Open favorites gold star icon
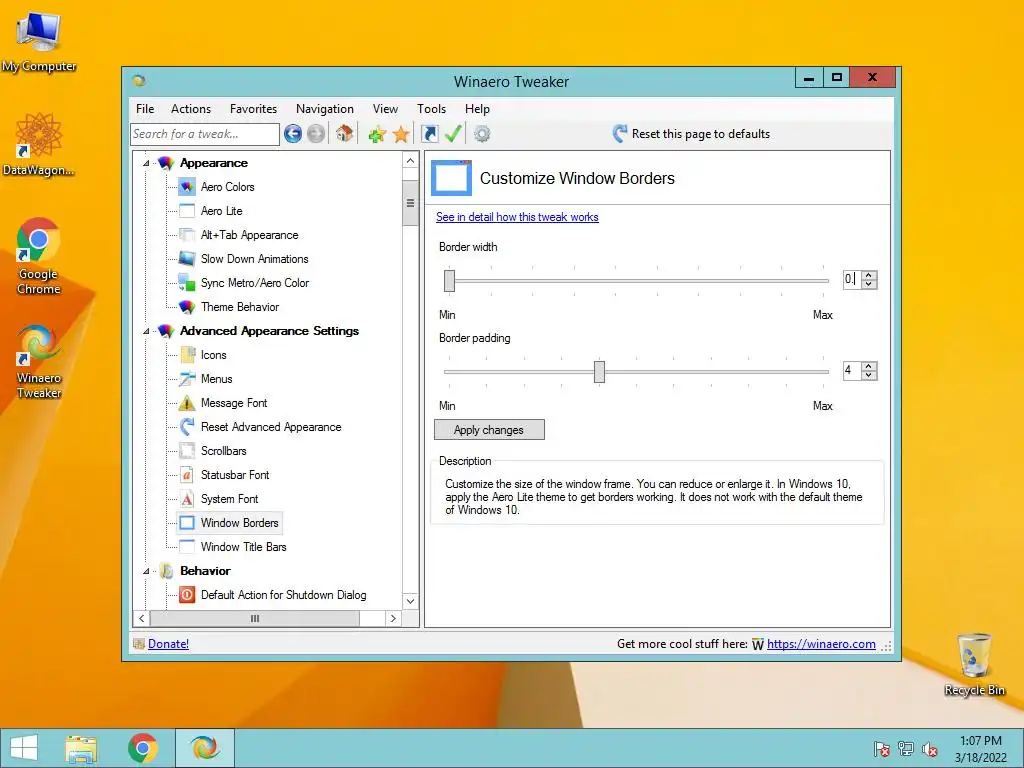The height and width of the screenshot is (768, 1024). [x=401, y=135]
